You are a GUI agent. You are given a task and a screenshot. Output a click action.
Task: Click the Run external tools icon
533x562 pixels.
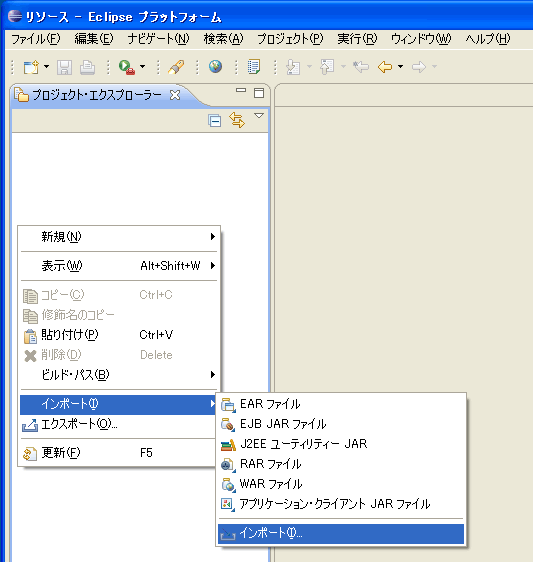[x=127, y=67]
